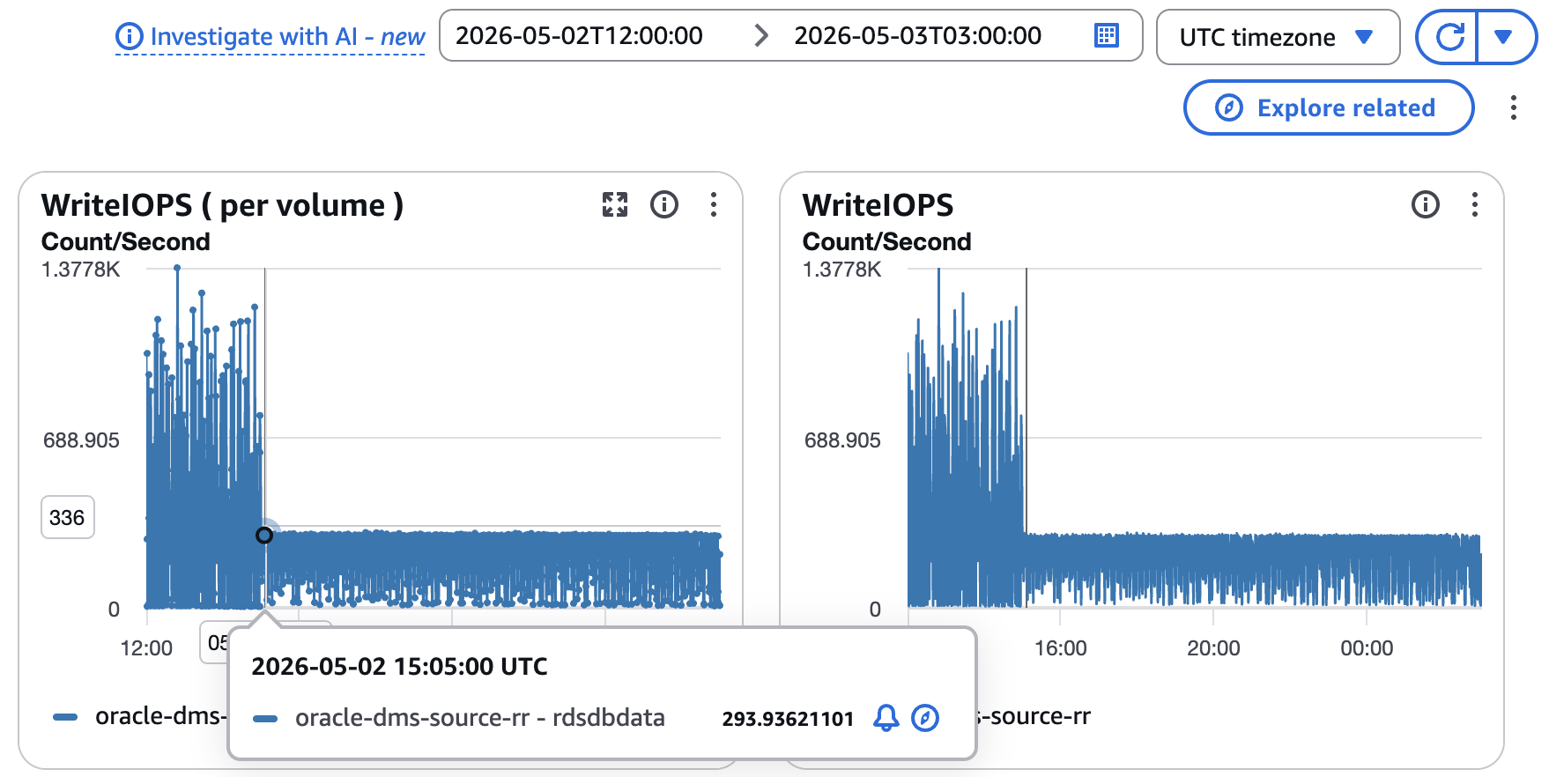Click the 293.93621101 tooltip value
This screenshot has height=784, width=1549.
pos(788,719)
